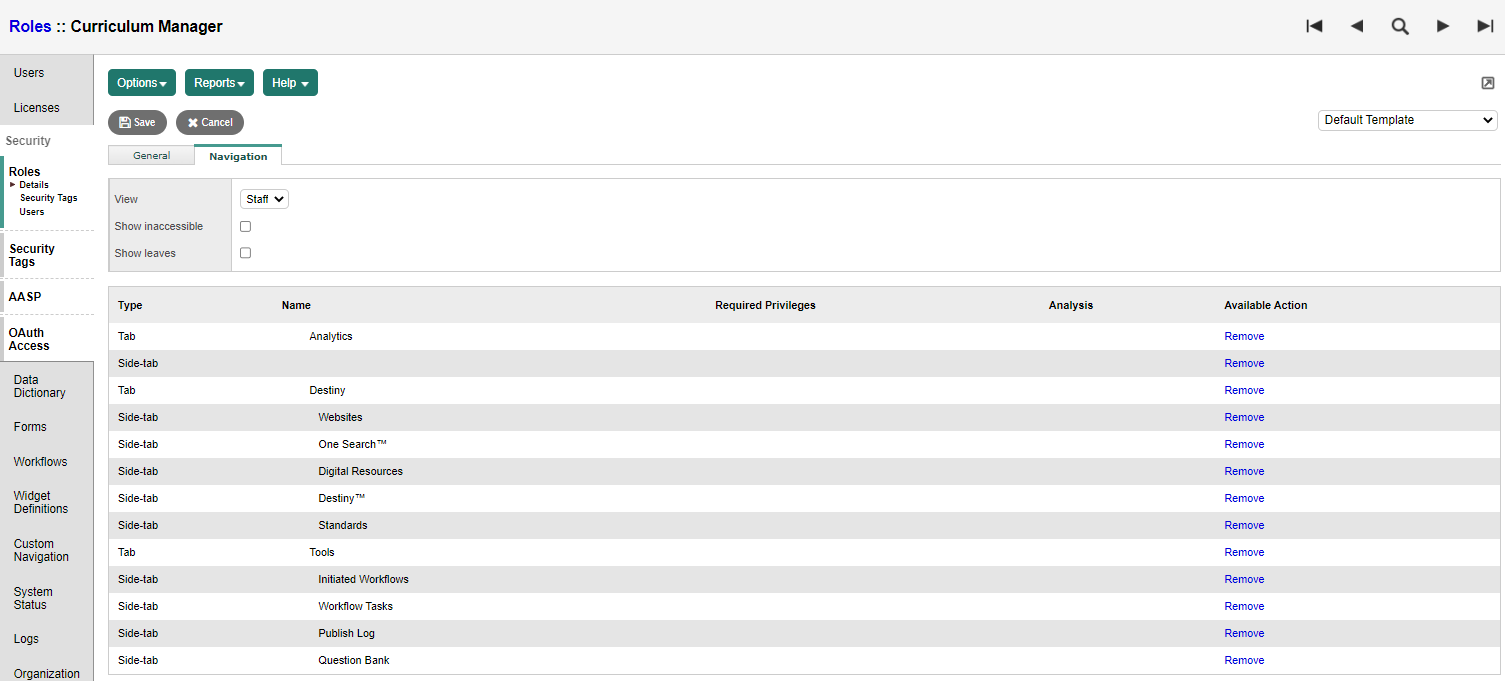Click the next record arrow icon
Viewport: 1505px width, 681px height.
1443,26
